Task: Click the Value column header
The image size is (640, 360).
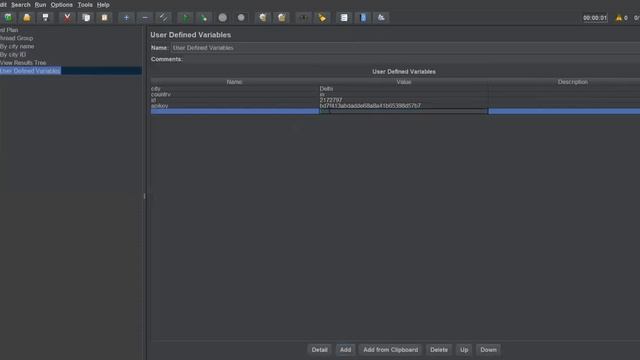Action: (x=404, y=82)
